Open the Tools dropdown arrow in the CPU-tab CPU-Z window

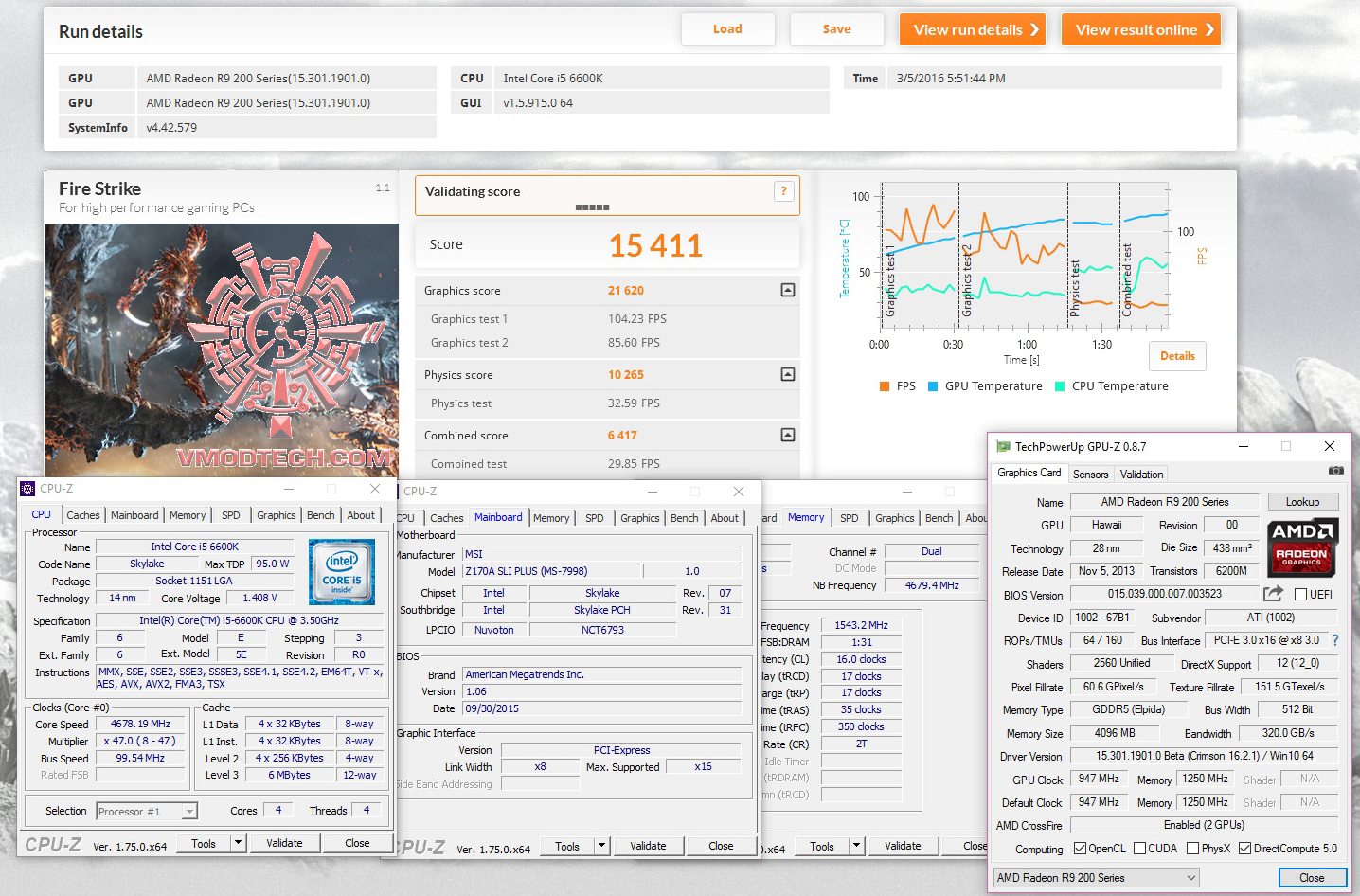[x=238, y=843]
